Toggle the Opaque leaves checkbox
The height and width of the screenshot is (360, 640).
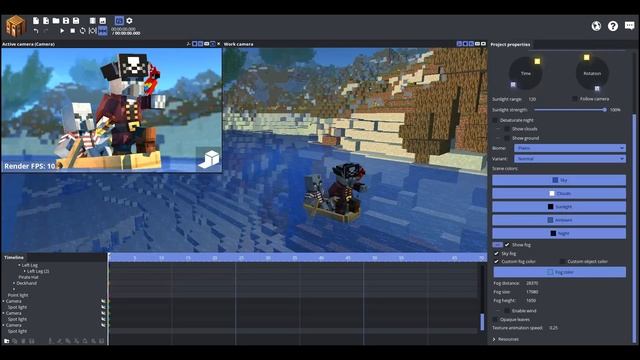[495, 319]
